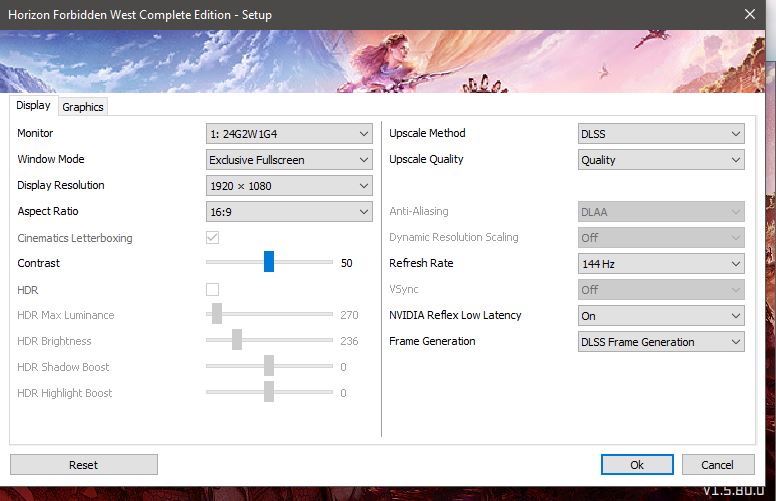The height and width of the screenshot is (501, 776).
Task: Click the Contrast value 50
Action: click(x=346, y=263)
